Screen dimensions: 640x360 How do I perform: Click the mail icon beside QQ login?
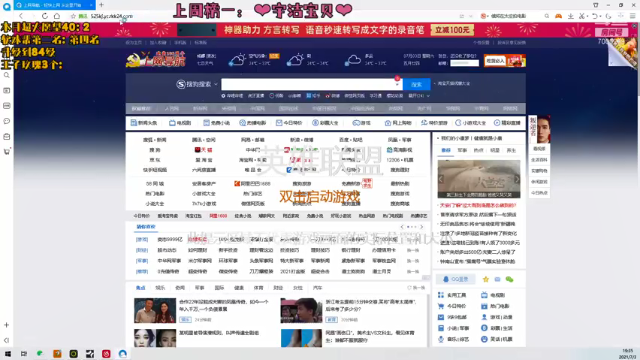(497, 279)
